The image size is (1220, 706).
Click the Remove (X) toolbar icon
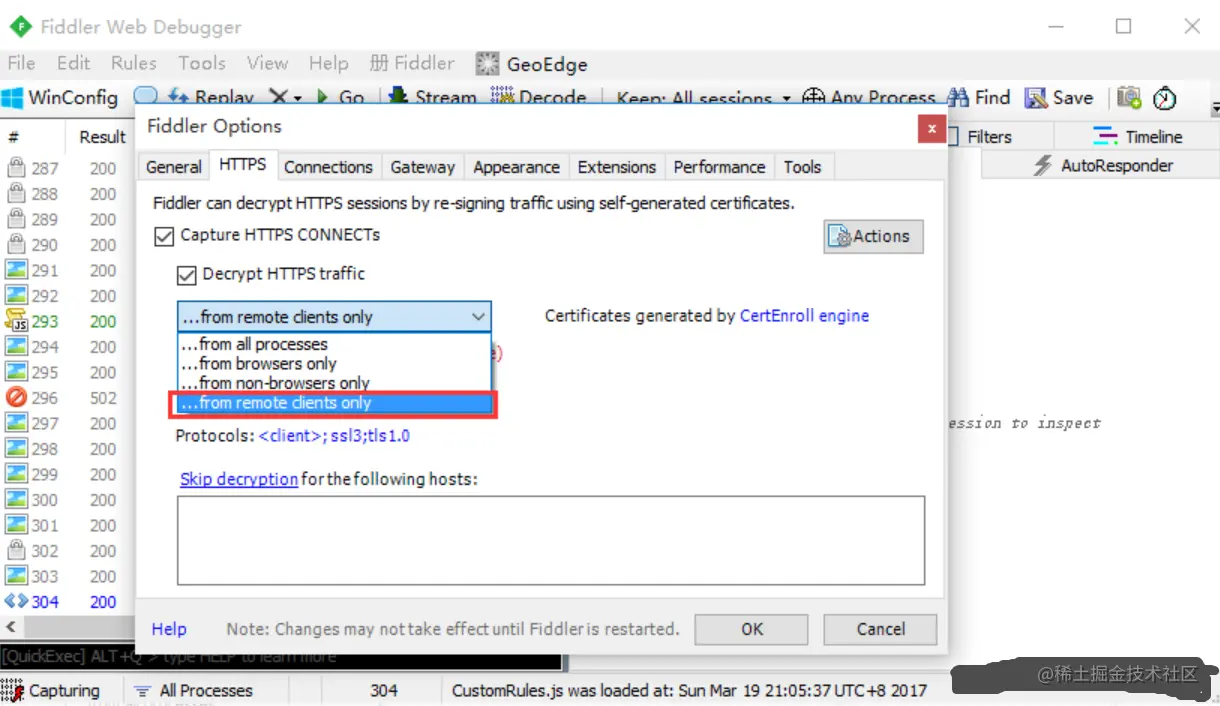(x=277, y=98)
